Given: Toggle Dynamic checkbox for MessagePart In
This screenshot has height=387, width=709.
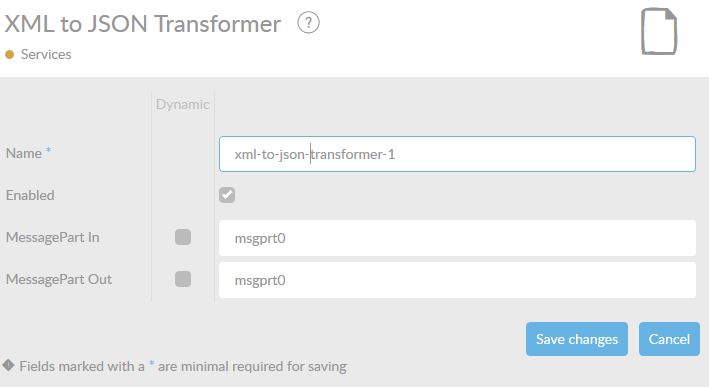Looking at the screenshot, I should [x=183, y=237].
